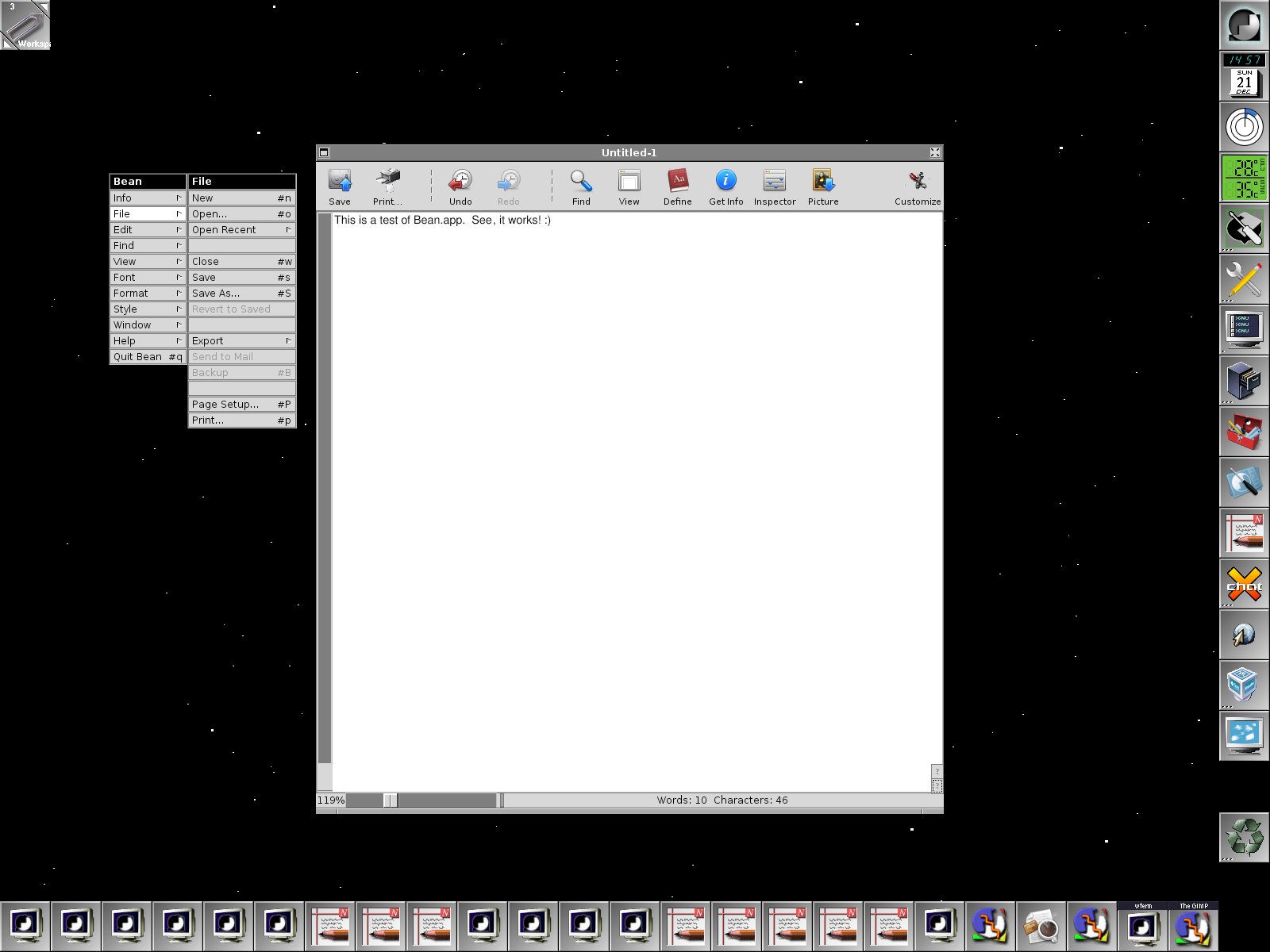This screenshot has width=1270, height=952.
Task: Open the file cabinet dock icon
Action: pos(1245,381)
